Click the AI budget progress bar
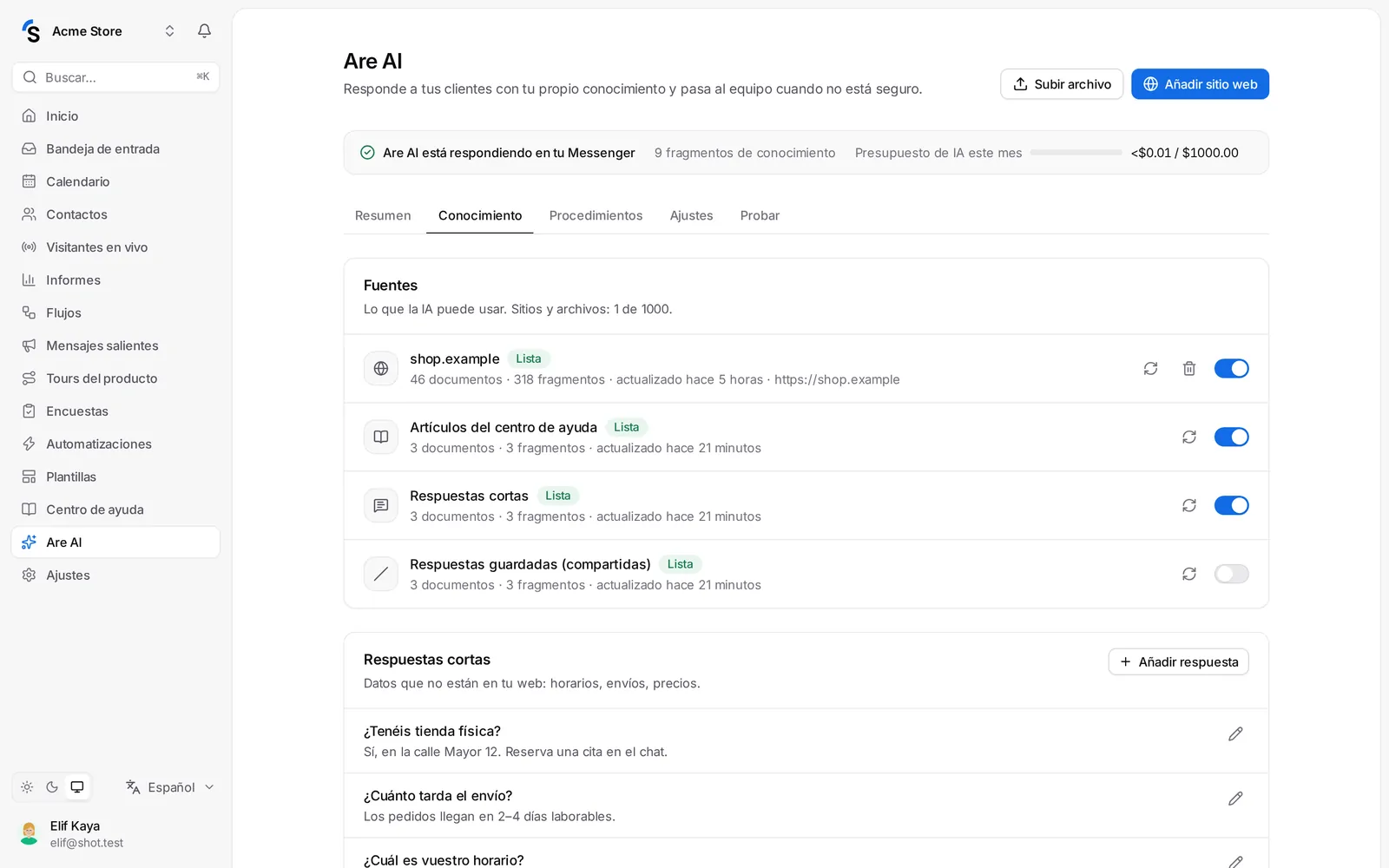This screenshot has width=1389, height=868. tap(1076, 153)
